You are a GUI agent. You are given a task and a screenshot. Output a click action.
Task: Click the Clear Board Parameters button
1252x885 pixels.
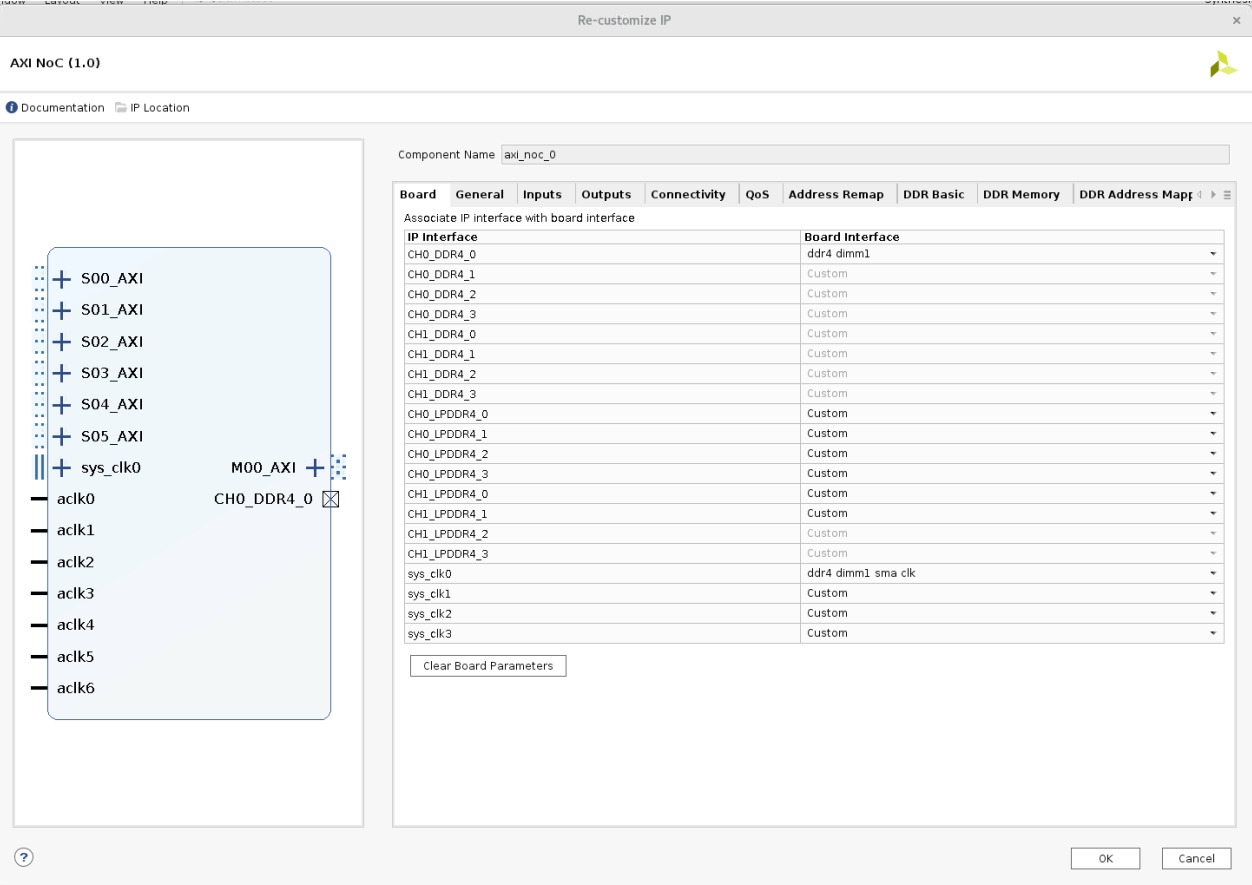coord(488,666)
